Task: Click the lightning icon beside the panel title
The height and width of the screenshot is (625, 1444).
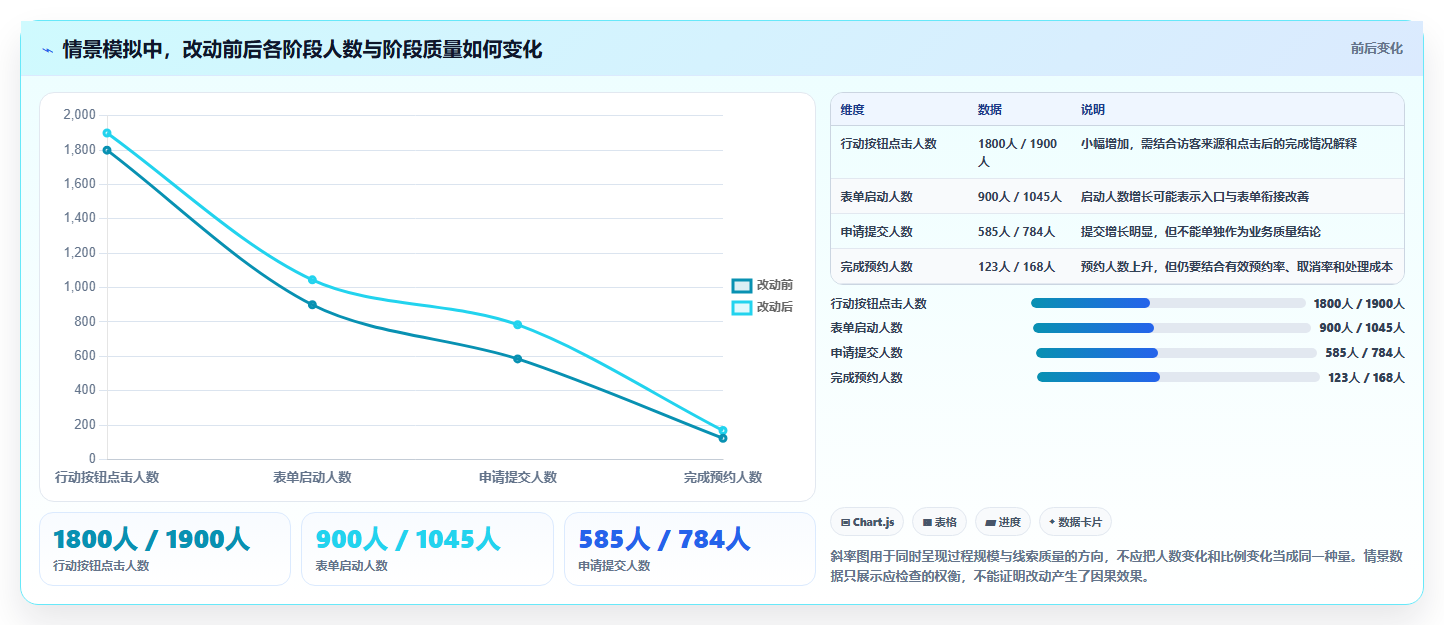Action: (48, 50)
